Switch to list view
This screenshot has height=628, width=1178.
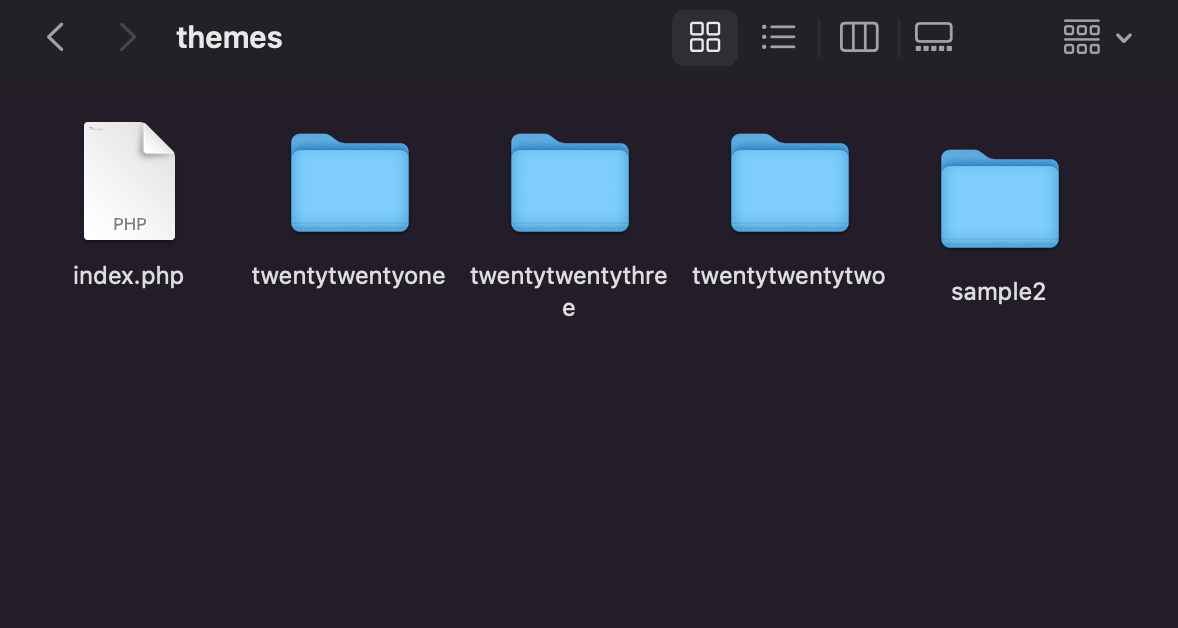click(x=778, y=37)
